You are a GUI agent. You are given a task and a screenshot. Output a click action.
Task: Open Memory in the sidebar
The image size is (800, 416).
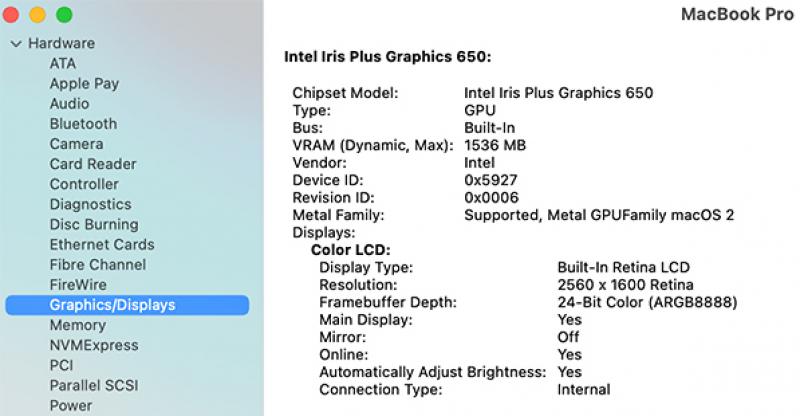click(x=77, y=325)
